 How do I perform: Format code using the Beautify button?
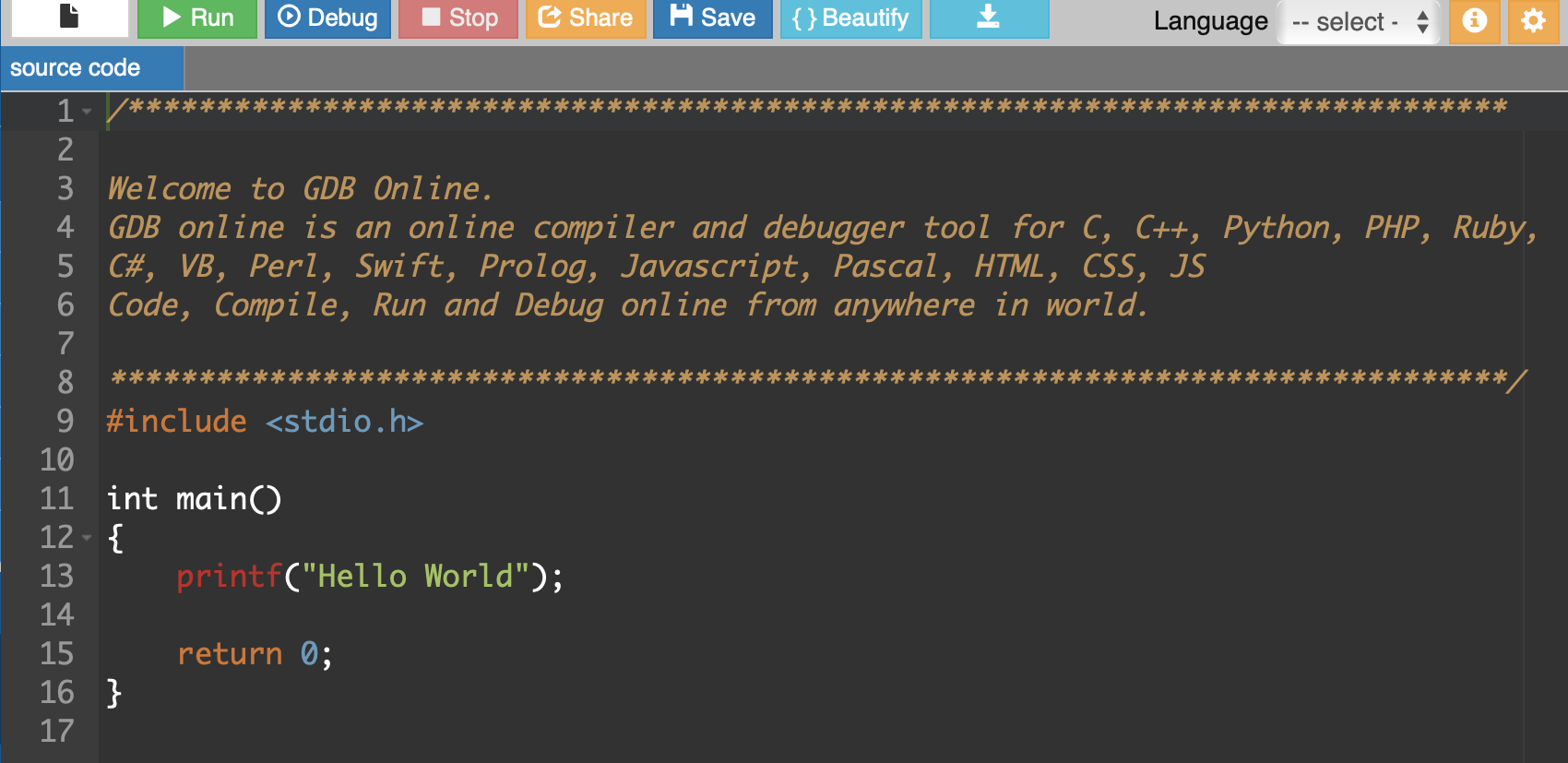click(x=850, y=18)
